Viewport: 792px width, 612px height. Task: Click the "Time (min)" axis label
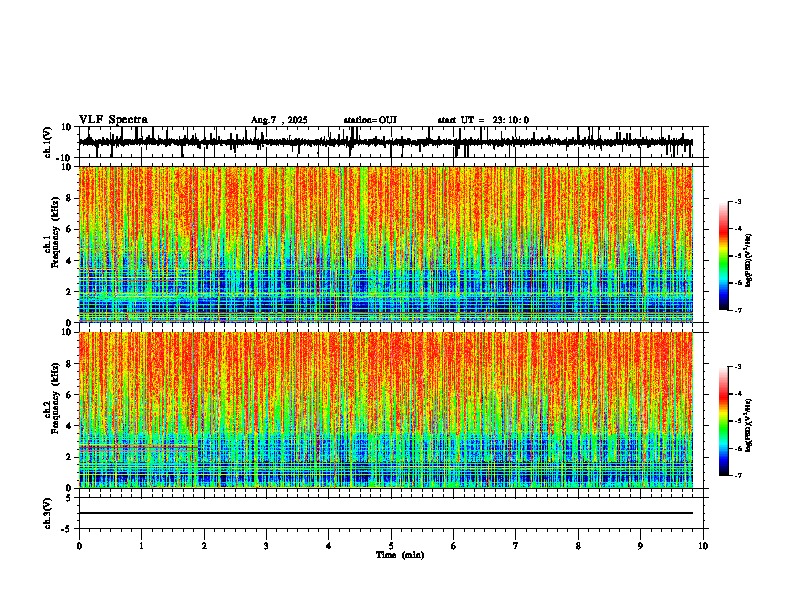[x=400, y=555]
